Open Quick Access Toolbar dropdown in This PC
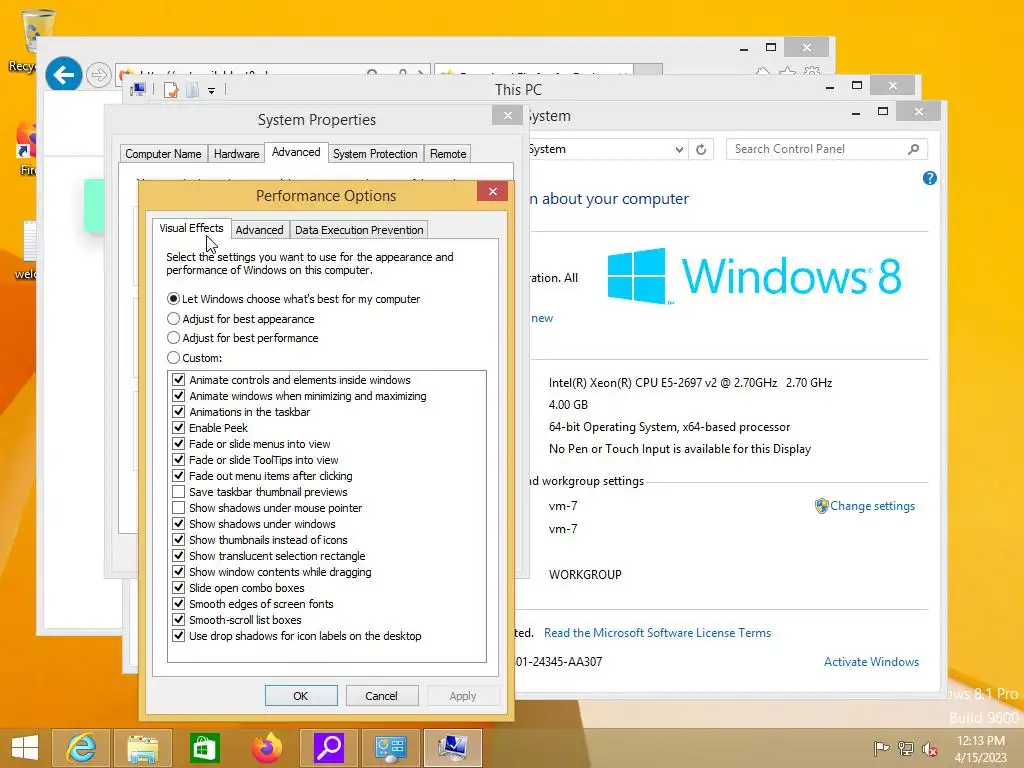Image resolution: width=1024 pixels, height=768 pixels. point(212,91)
